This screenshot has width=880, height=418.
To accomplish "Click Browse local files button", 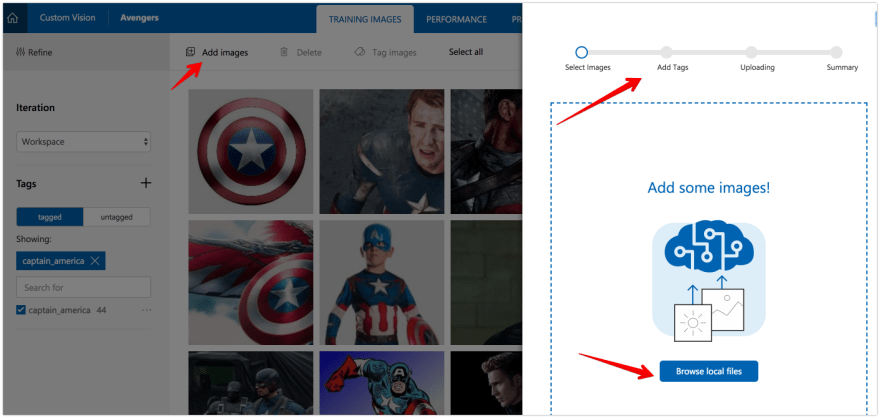I will point(709,371).
